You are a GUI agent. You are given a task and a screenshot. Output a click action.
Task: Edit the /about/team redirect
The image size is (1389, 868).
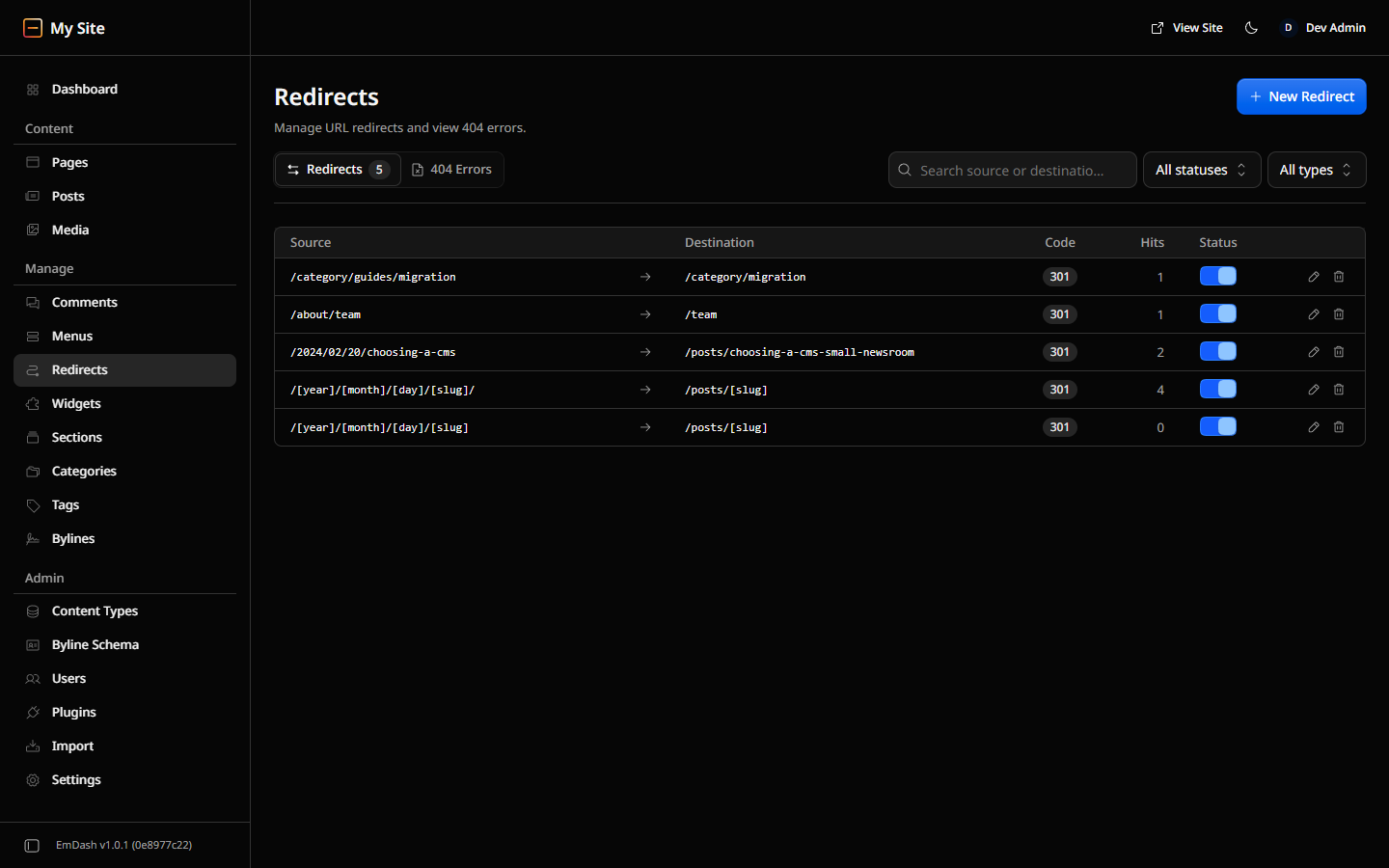coord(1314,314)
